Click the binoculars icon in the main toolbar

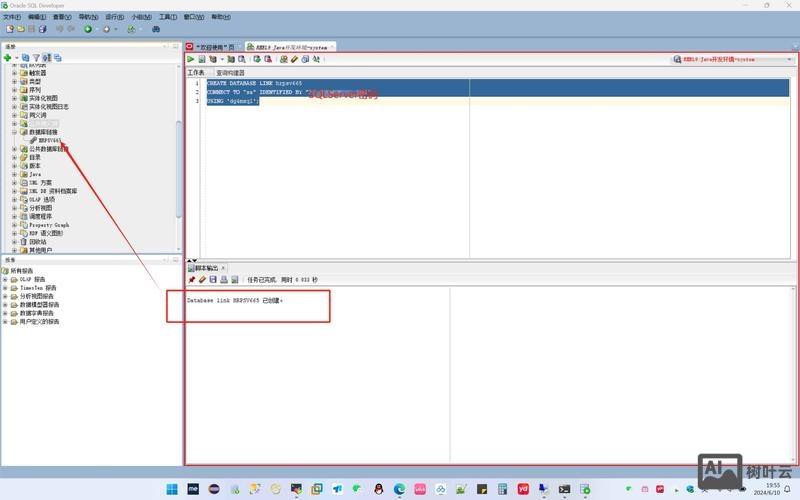click(155, 29)
